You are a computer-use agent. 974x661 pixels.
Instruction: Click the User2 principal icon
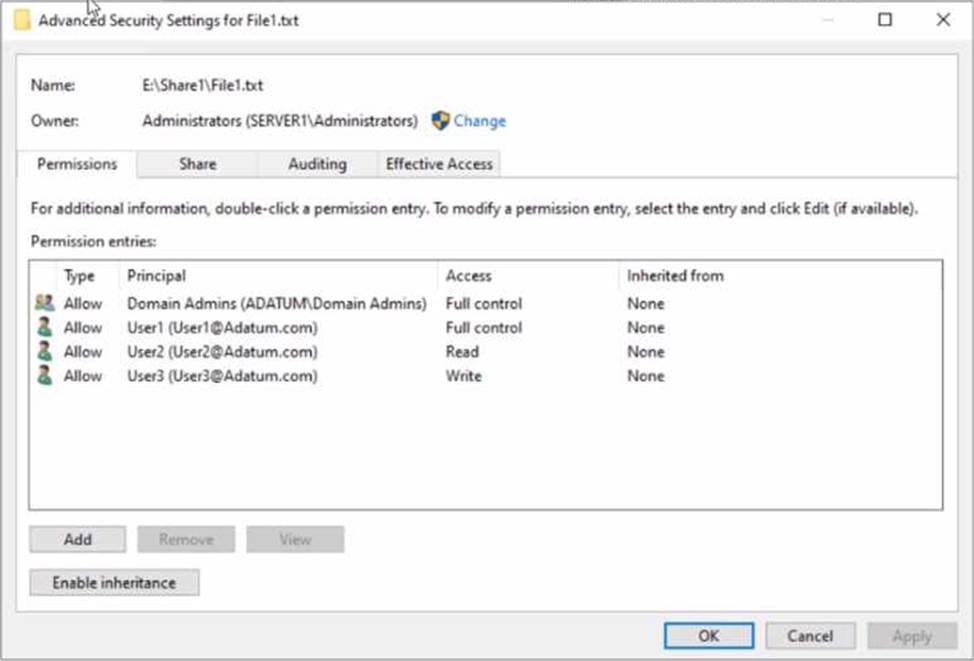pos(43,351)
